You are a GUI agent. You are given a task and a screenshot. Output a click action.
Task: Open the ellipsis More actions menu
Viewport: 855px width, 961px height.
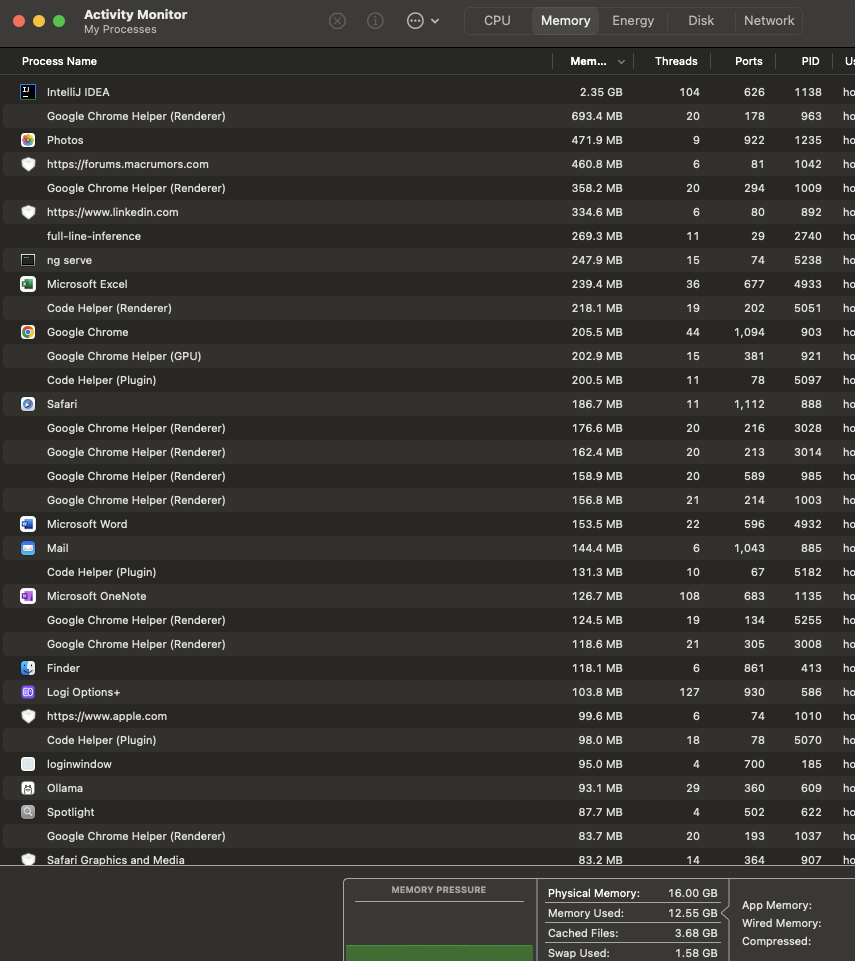tap(423, 21)
